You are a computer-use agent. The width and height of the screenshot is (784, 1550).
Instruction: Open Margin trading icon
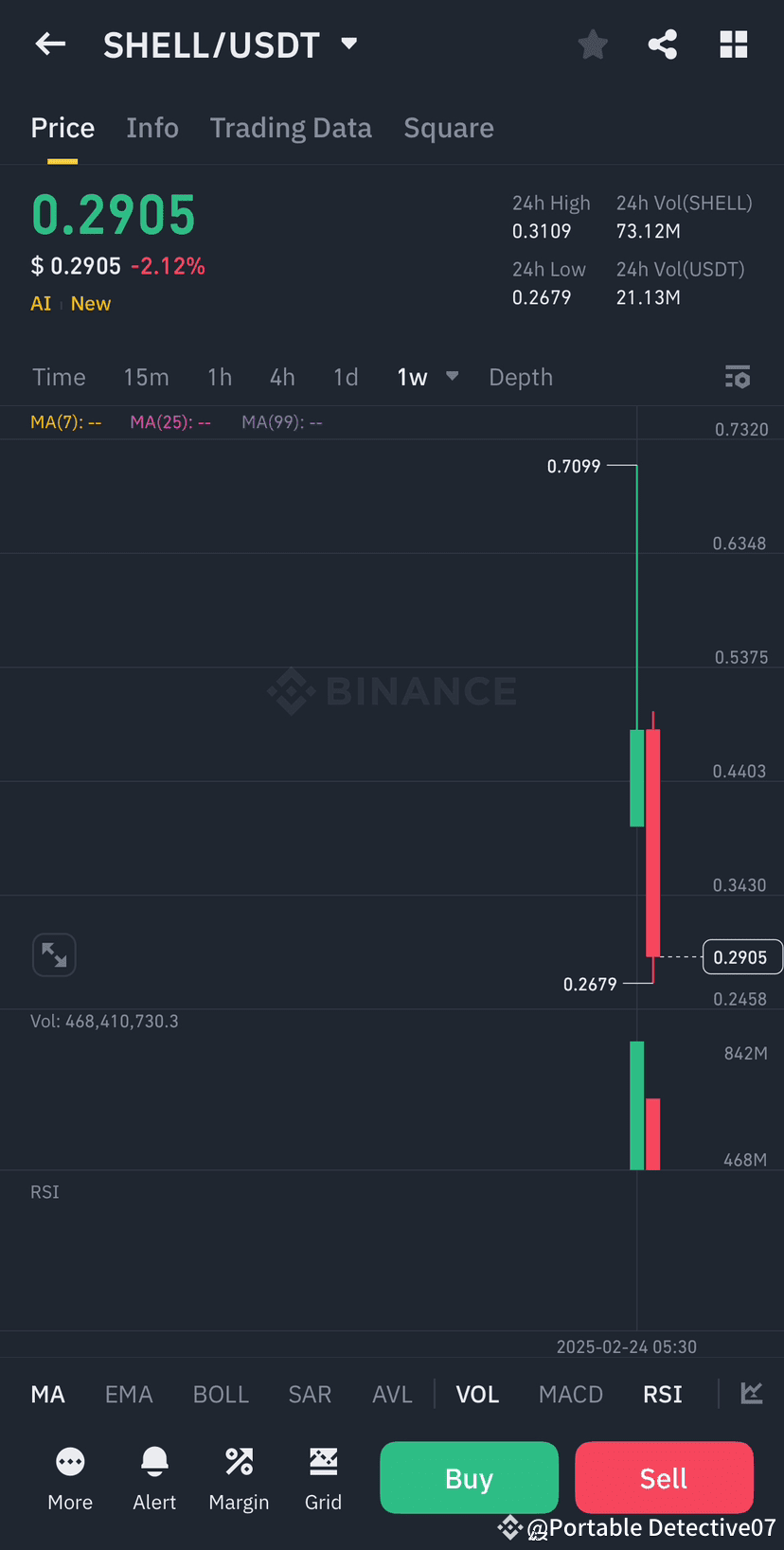point(239,1463)
